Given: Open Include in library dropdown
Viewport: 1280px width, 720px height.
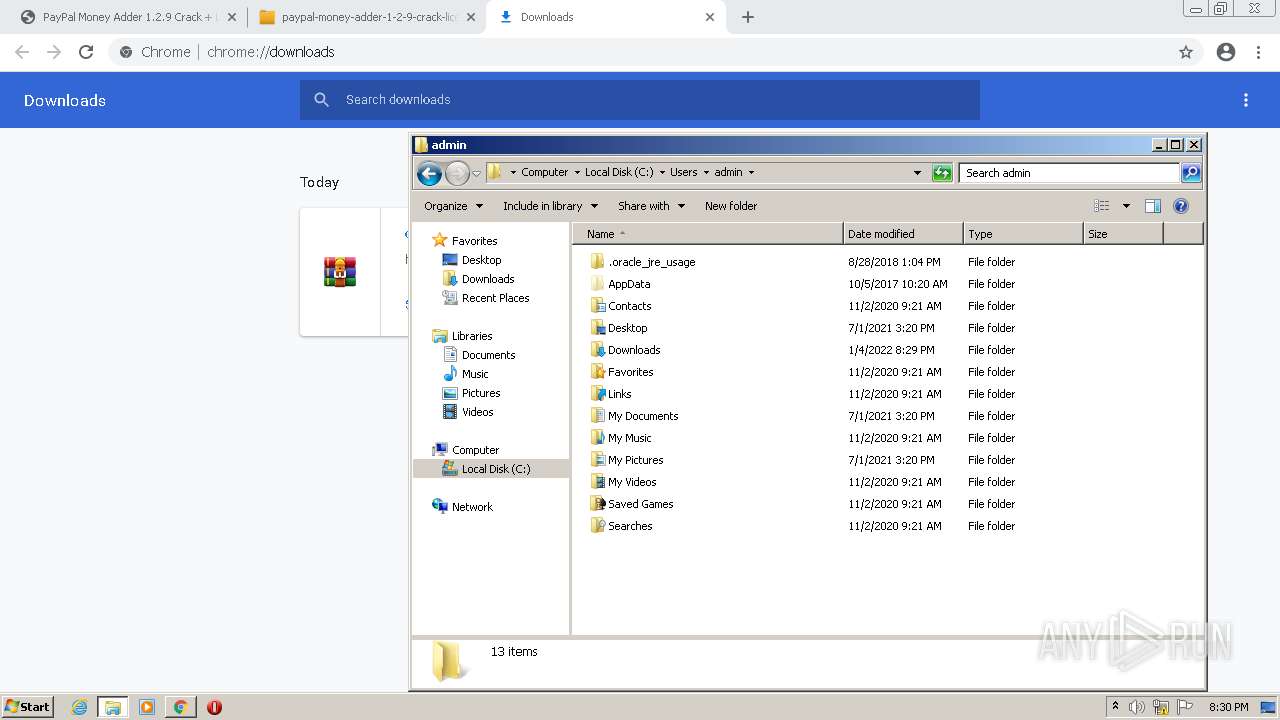Looking at the screenshot, I should pos(550,206).
